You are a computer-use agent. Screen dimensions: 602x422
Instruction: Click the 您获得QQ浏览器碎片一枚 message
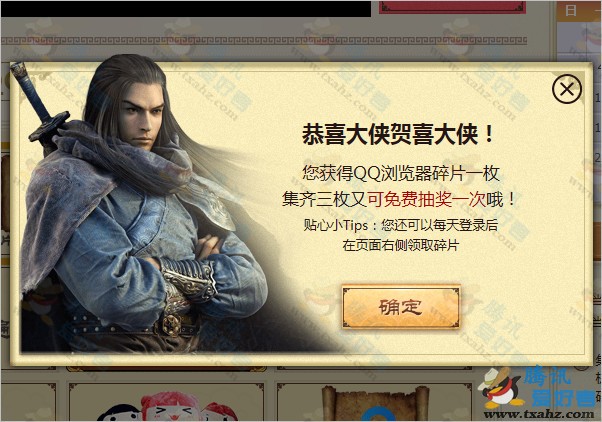pyautogui.click(x=400, y=173)
